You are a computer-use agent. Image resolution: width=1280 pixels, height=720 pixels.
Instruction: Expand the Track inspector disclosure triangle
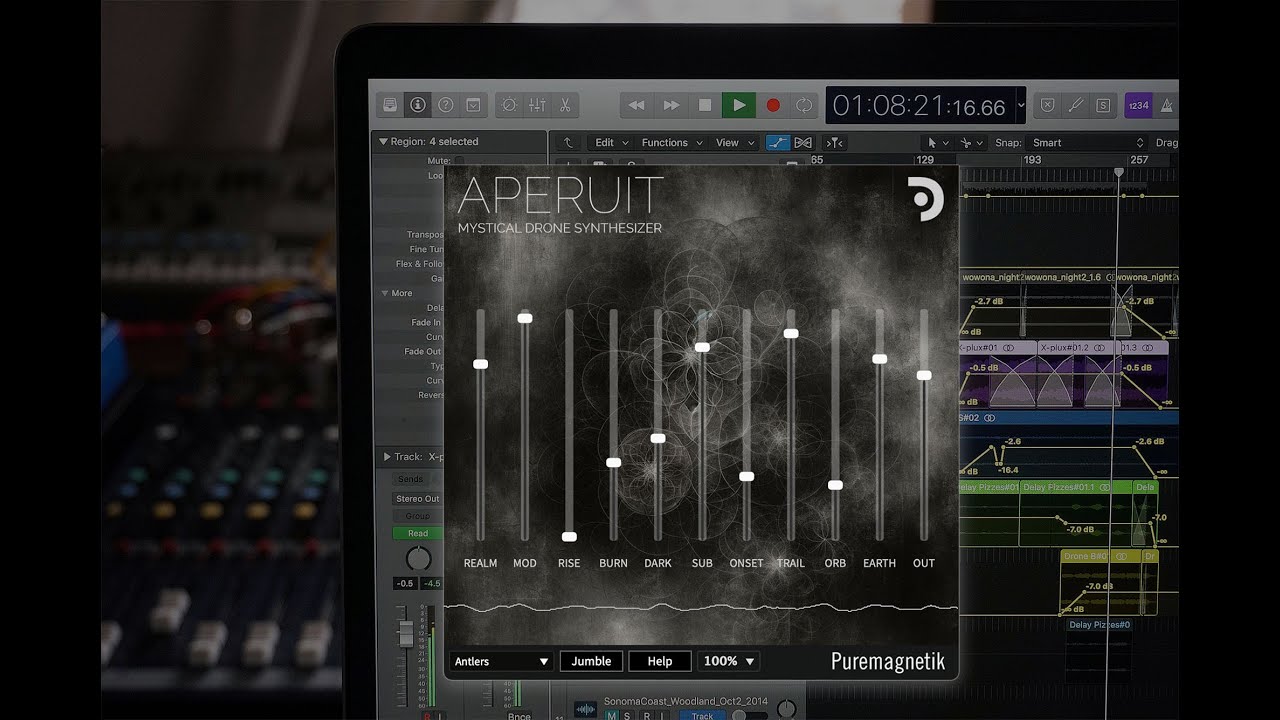(x=387, y=457)
